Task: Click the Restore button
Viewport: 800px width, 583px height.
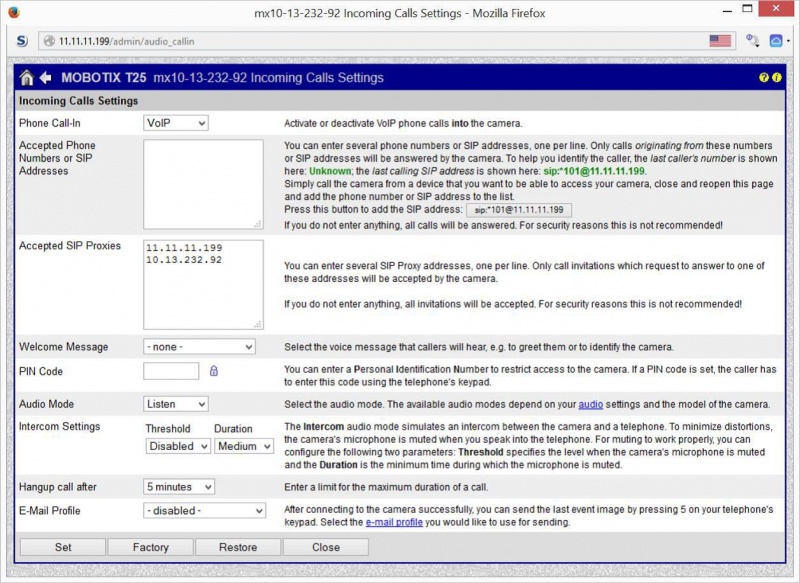Action: click(238, 547)
